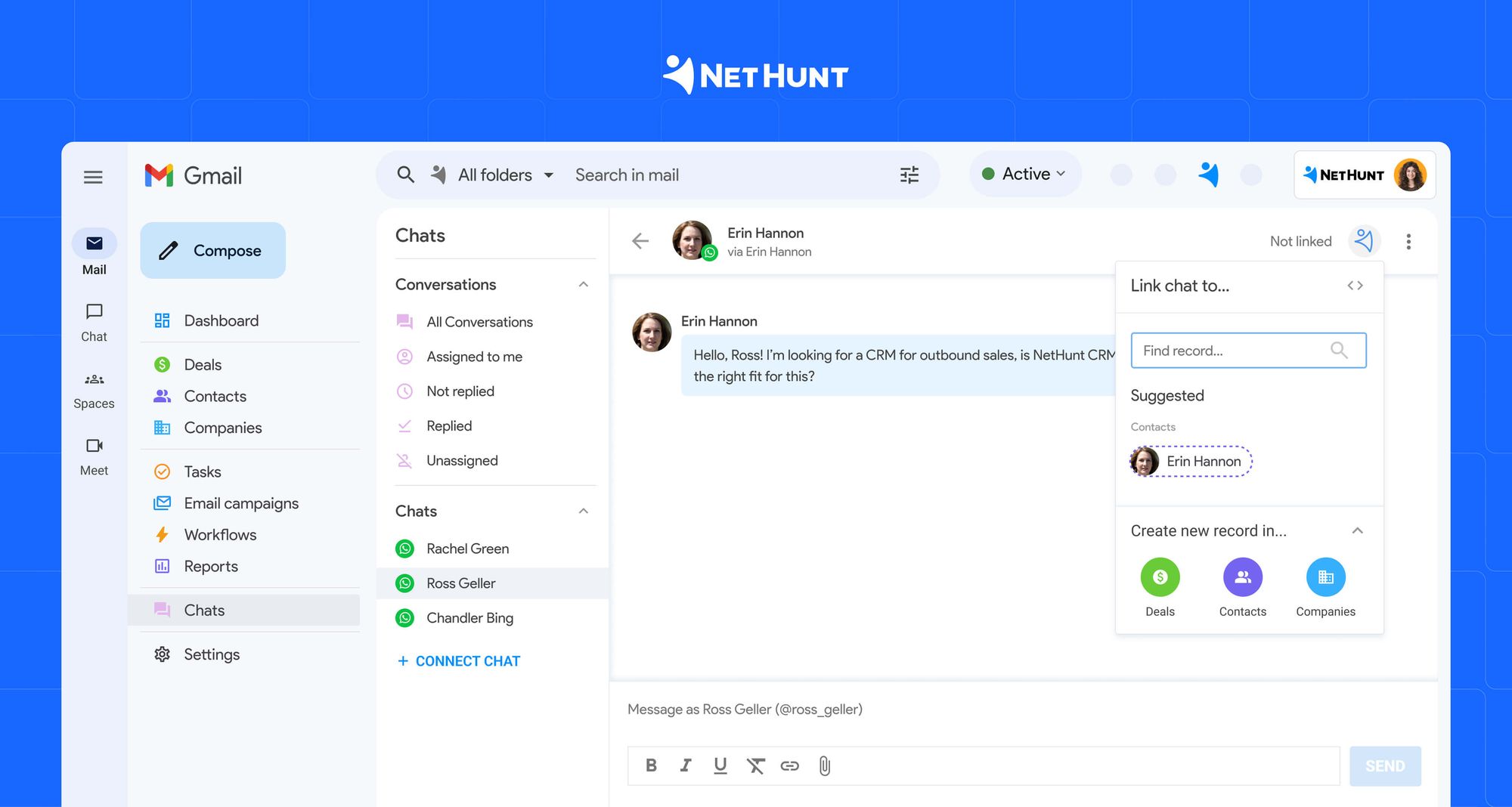Collapse the Chats list section
Screen dimensions: 1512x807
(x=583, y=511)
